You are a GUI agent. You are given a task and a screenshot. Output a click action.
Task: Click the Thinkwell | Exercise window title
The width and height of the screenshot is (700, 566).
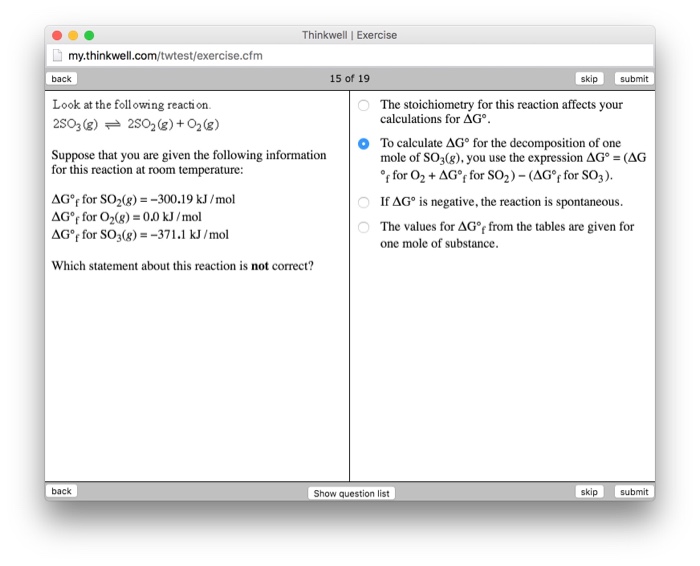pyautogui.click(x=349, y=35)
